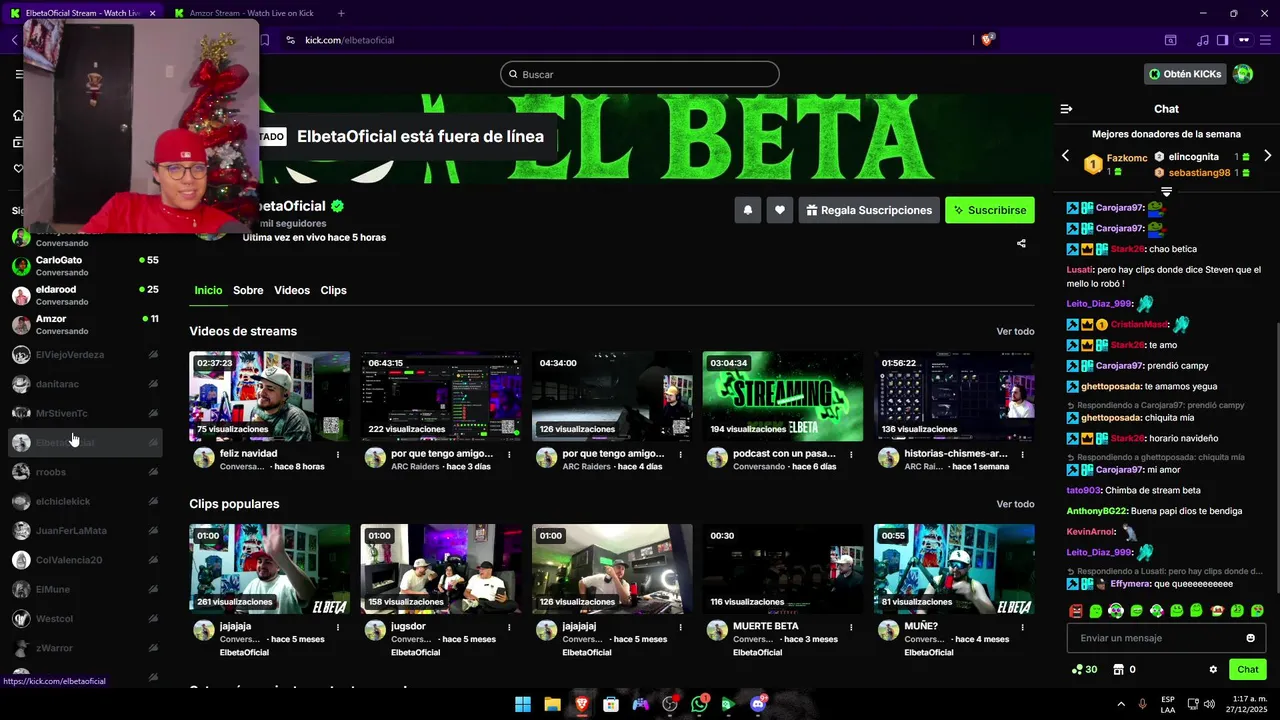Viewport: 1280px width, 720px height.
Task: Click the bookmark icon in the address bar
Action: click(265, 40)
